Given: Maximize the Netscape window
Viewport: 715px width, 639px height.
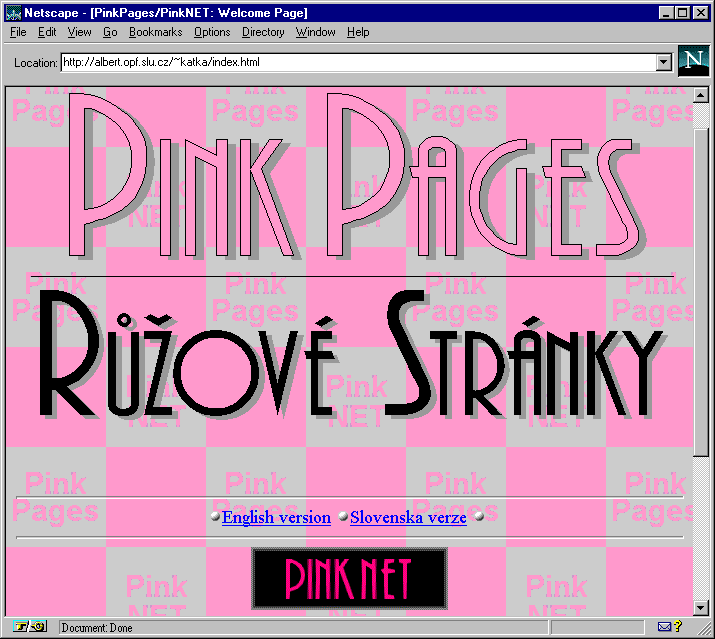Looking at the screenshot, I should tap(682, 13).
